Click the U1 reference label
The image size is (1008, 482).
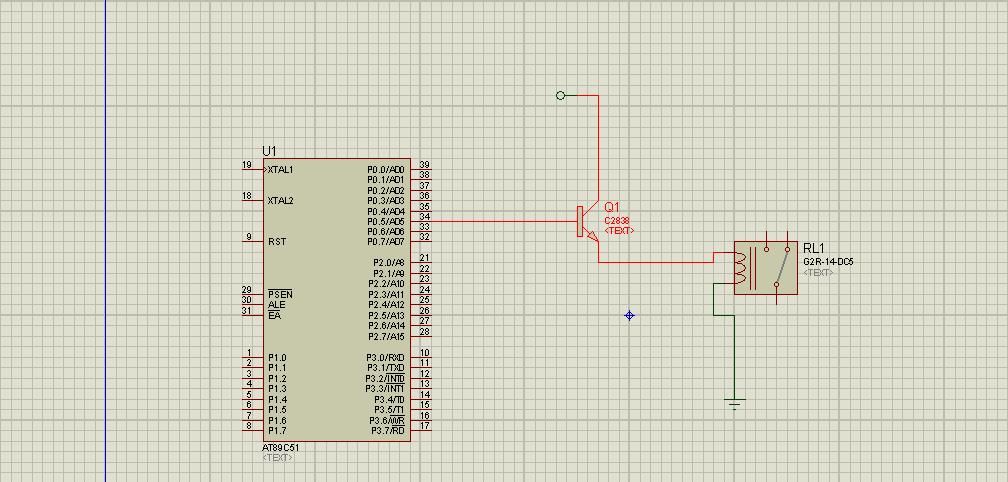[269, 151]
